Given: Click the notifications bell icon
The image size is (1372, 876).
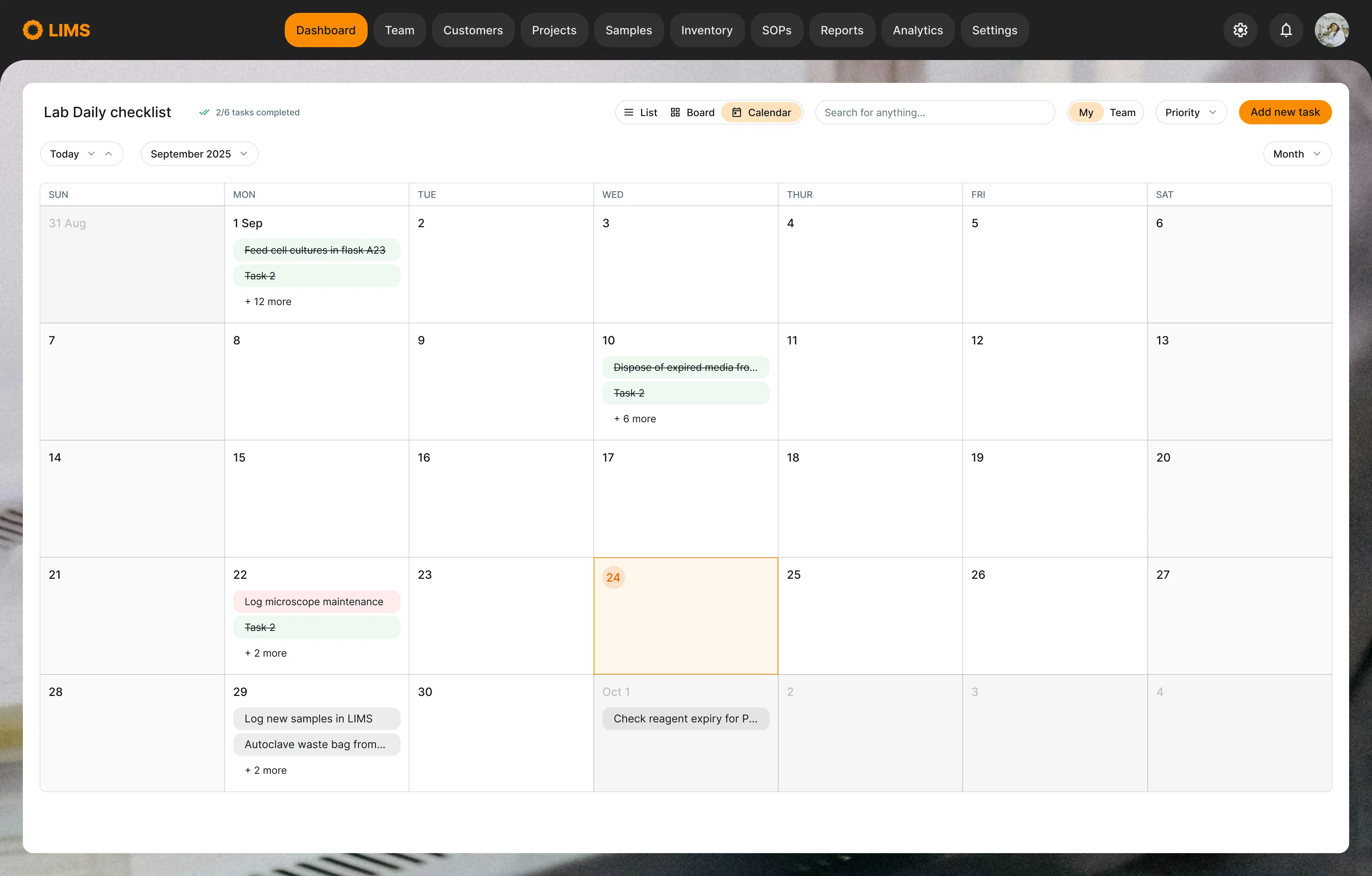Looking at the screenshot, I should (1286, 30).
